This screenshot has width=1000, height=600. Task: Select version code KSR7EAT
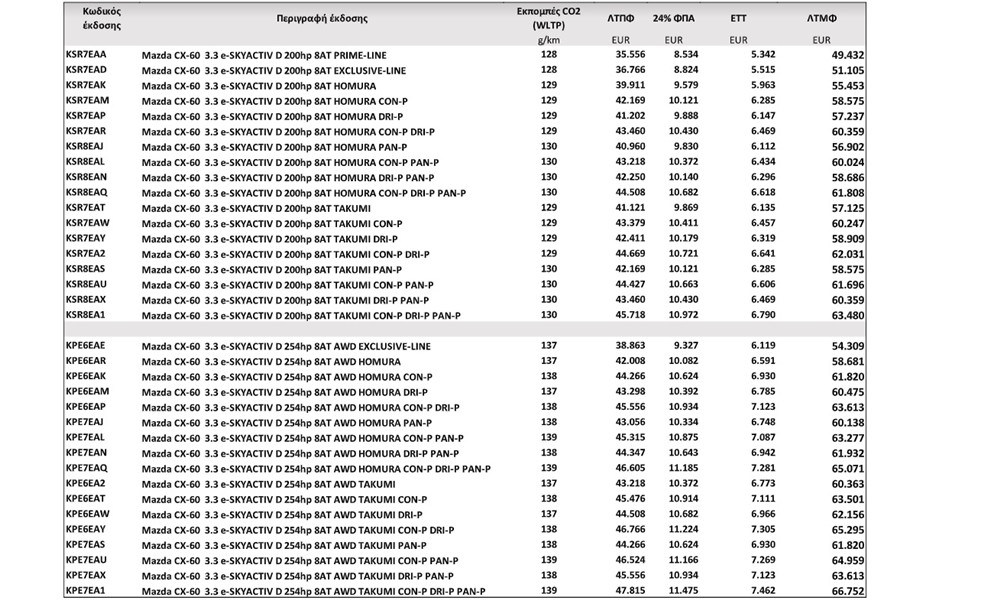(x=85, y=207)
